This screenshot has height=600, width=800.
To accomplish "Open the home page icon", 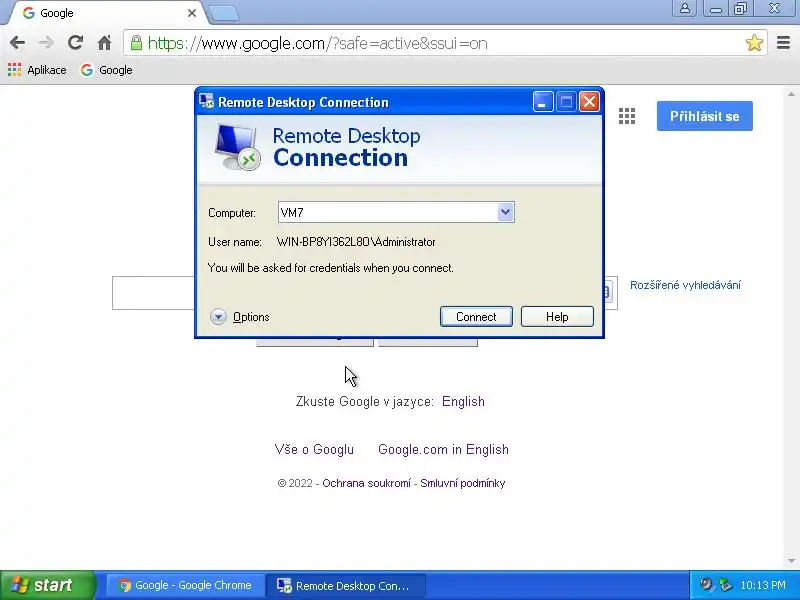I will 105,43.
